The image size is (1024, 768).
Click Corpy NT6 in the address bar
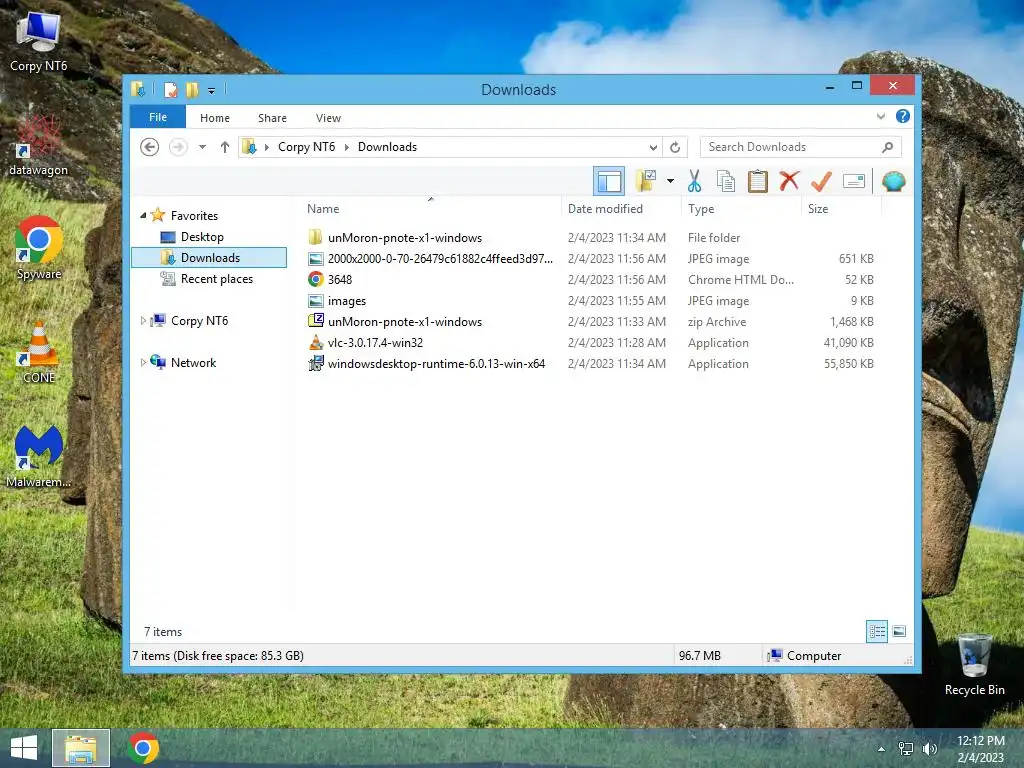pos(306,147)
